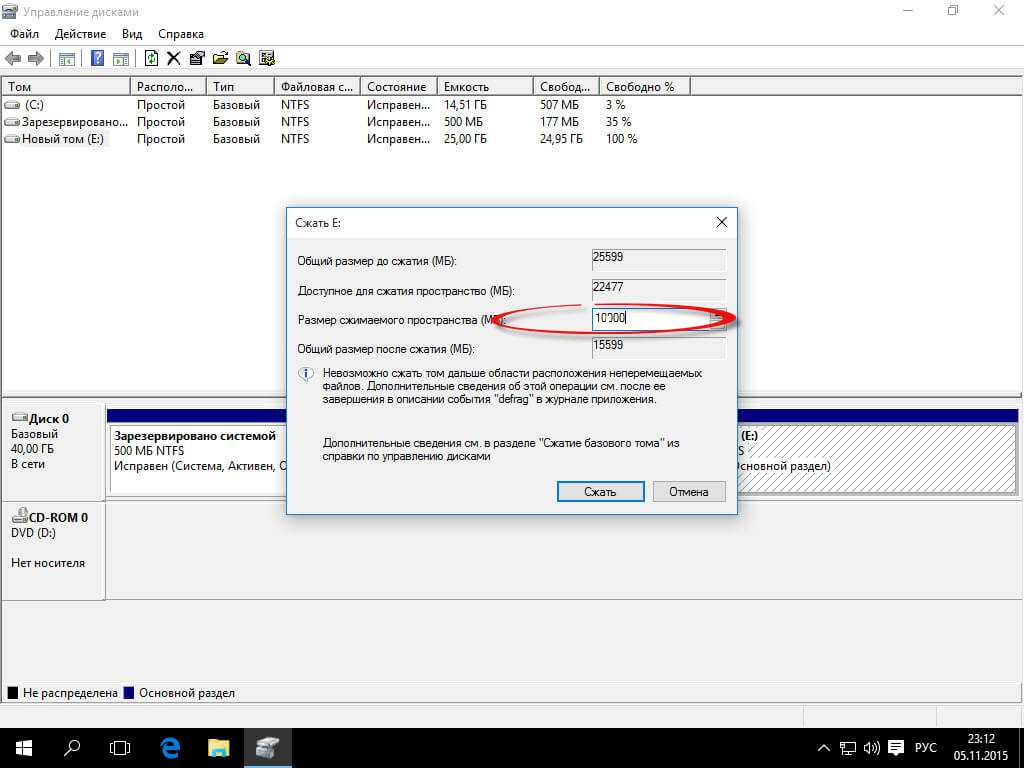
Task: Toggle the console tree pane icon
Action: point(67,59)
